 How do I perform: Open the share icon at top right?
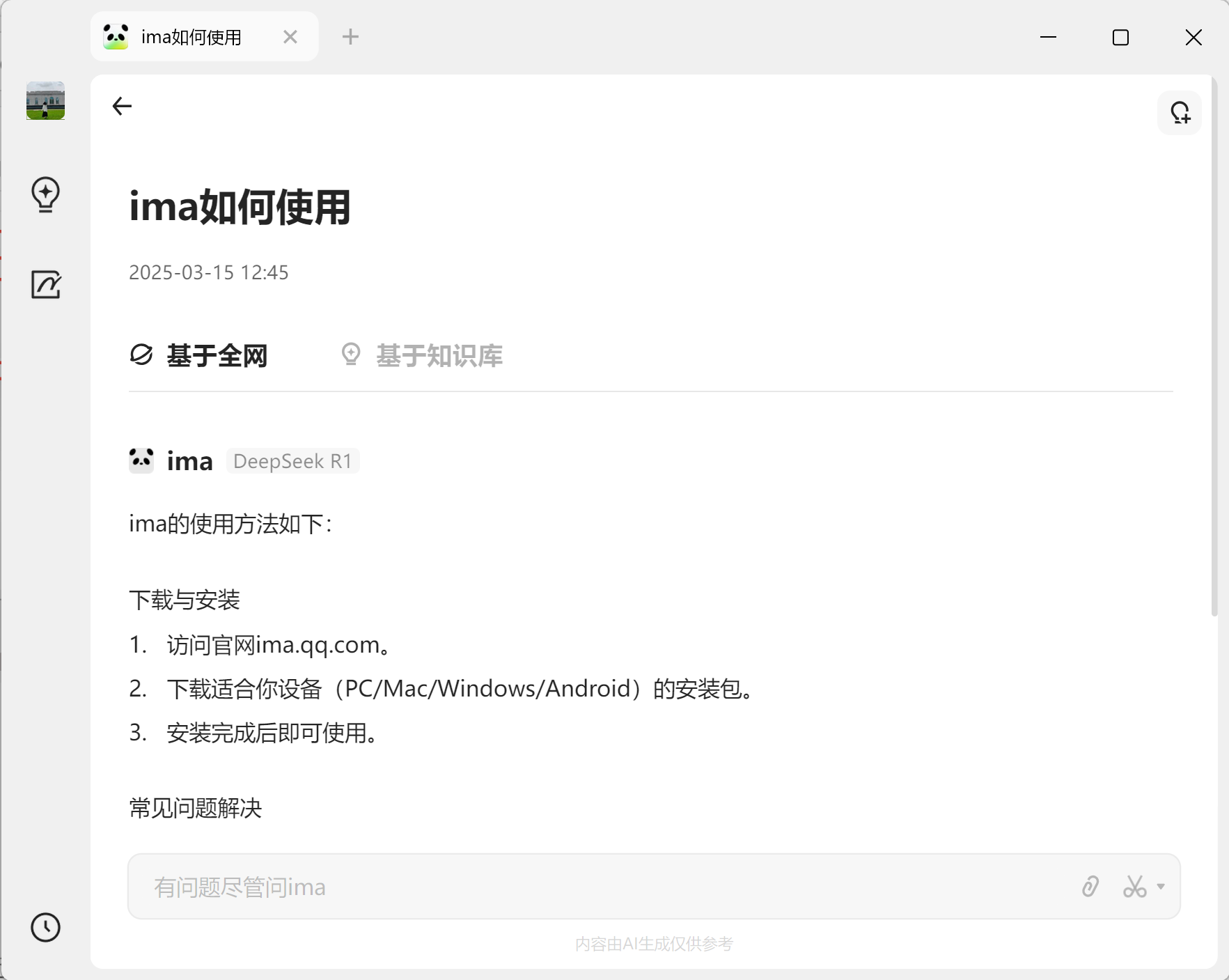click(1180, 112)
